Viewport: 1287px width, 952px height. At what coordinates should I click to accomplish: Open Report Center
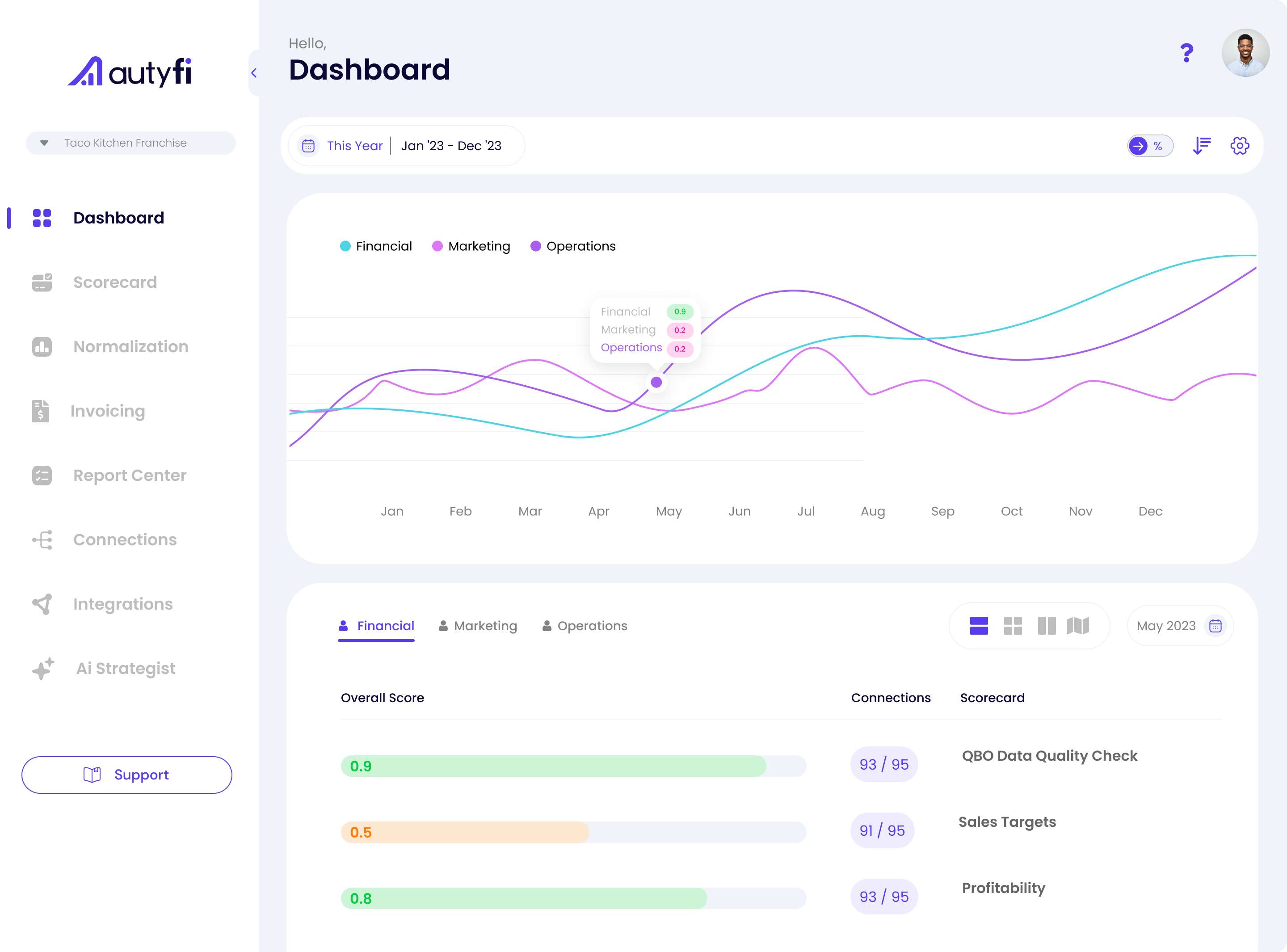[130, 476]
